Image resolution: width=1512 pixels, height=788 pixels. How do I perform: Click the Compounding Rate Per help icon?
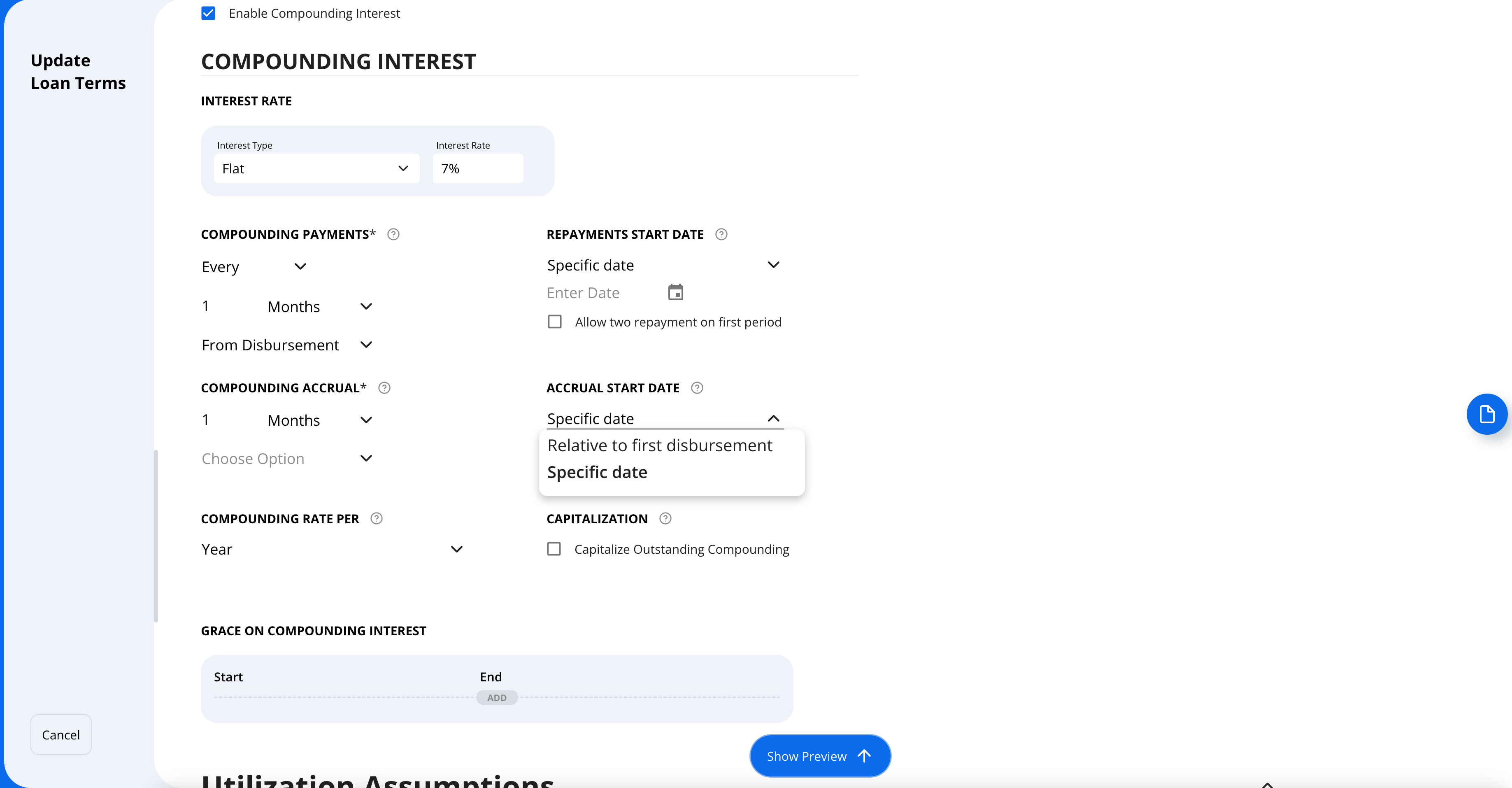377,518
